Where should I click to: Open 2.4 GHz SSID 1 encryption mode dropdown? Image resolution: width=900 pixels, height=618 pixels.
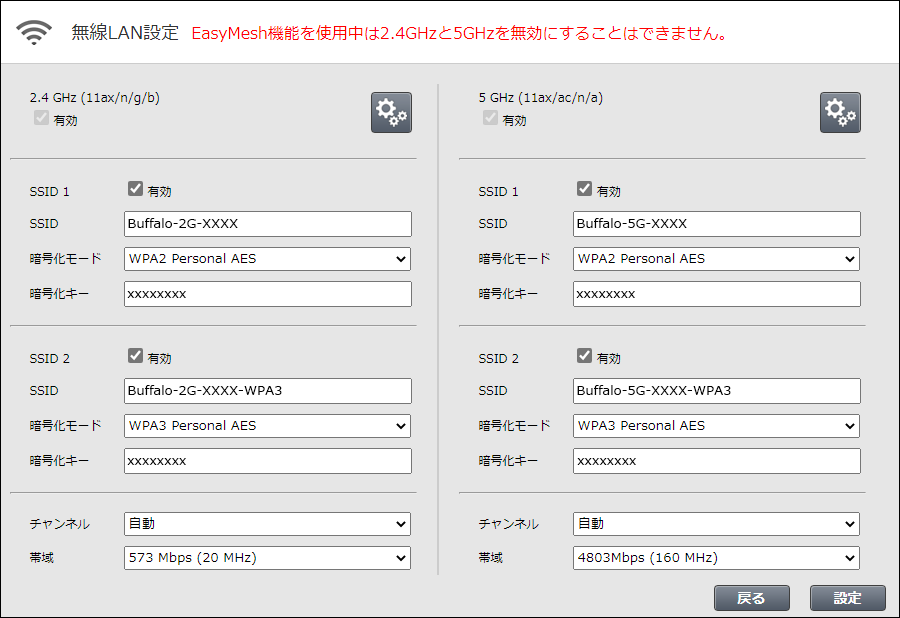pos(267,259)
